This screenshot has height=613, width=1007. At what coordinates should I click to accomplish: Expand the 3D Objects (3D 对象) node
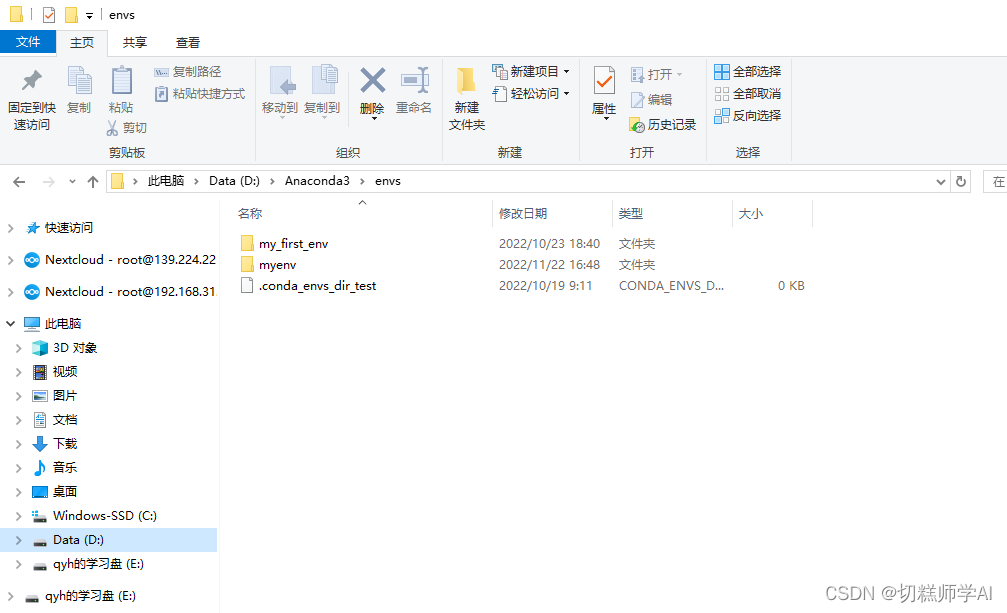pyautogui.click(x=19, y=348)
